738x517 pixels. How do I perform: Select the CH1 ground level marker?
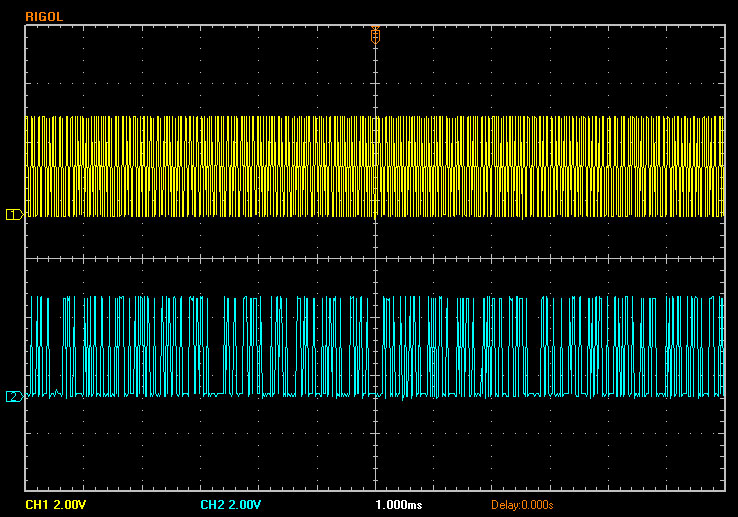(x=13, y=214)
